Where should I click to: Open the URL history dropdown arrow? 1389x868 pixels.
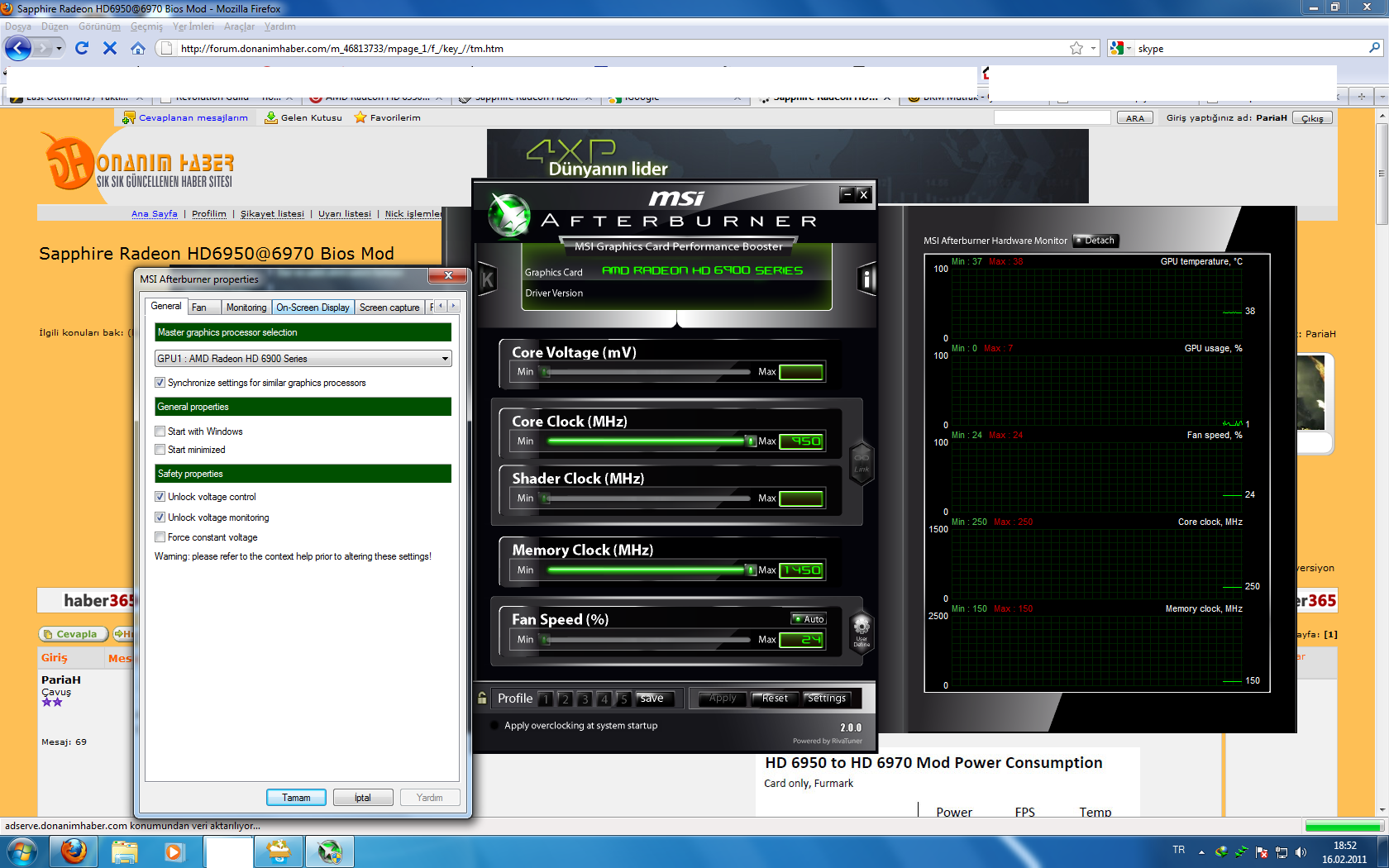1093,48
